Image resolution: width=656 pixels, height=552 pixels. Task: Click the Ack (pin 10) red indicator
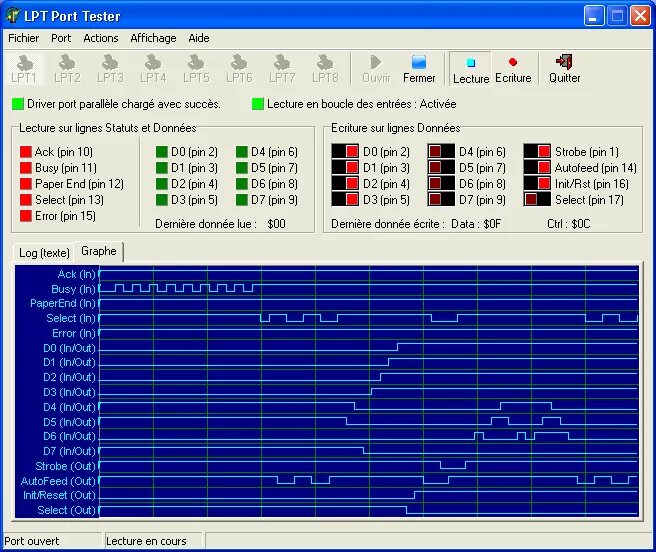(x=26, y=151)
